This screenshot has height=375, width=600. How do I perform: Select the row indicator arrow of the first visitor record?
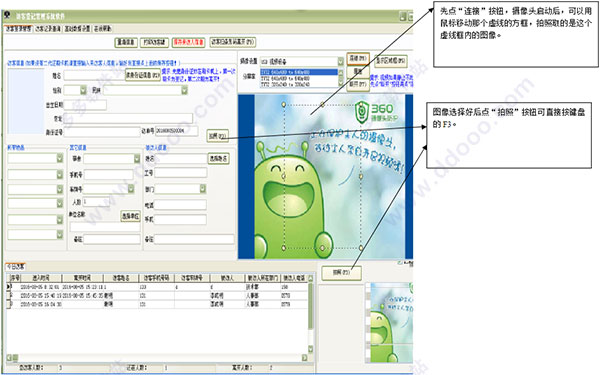(x=8, y=287)
